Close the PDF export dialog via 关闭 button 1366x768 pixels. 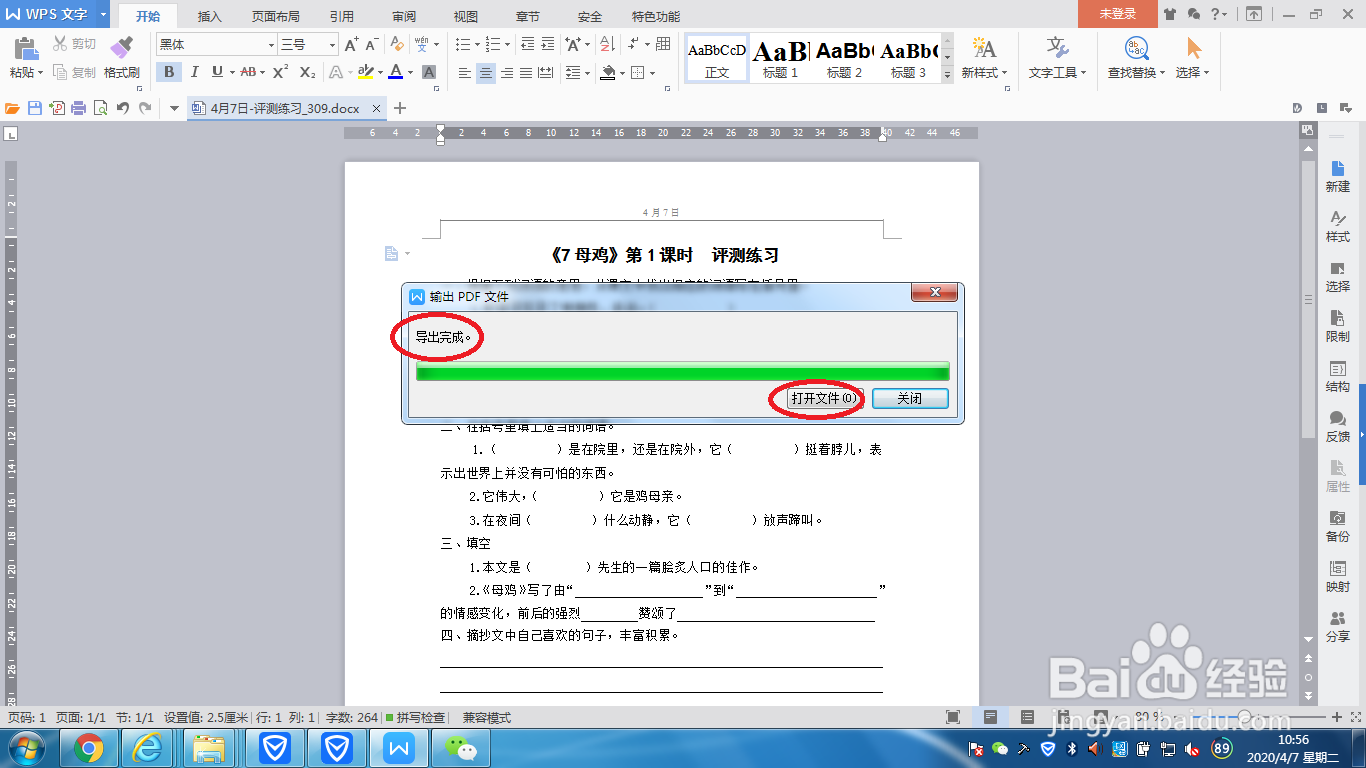coord(909,398)
